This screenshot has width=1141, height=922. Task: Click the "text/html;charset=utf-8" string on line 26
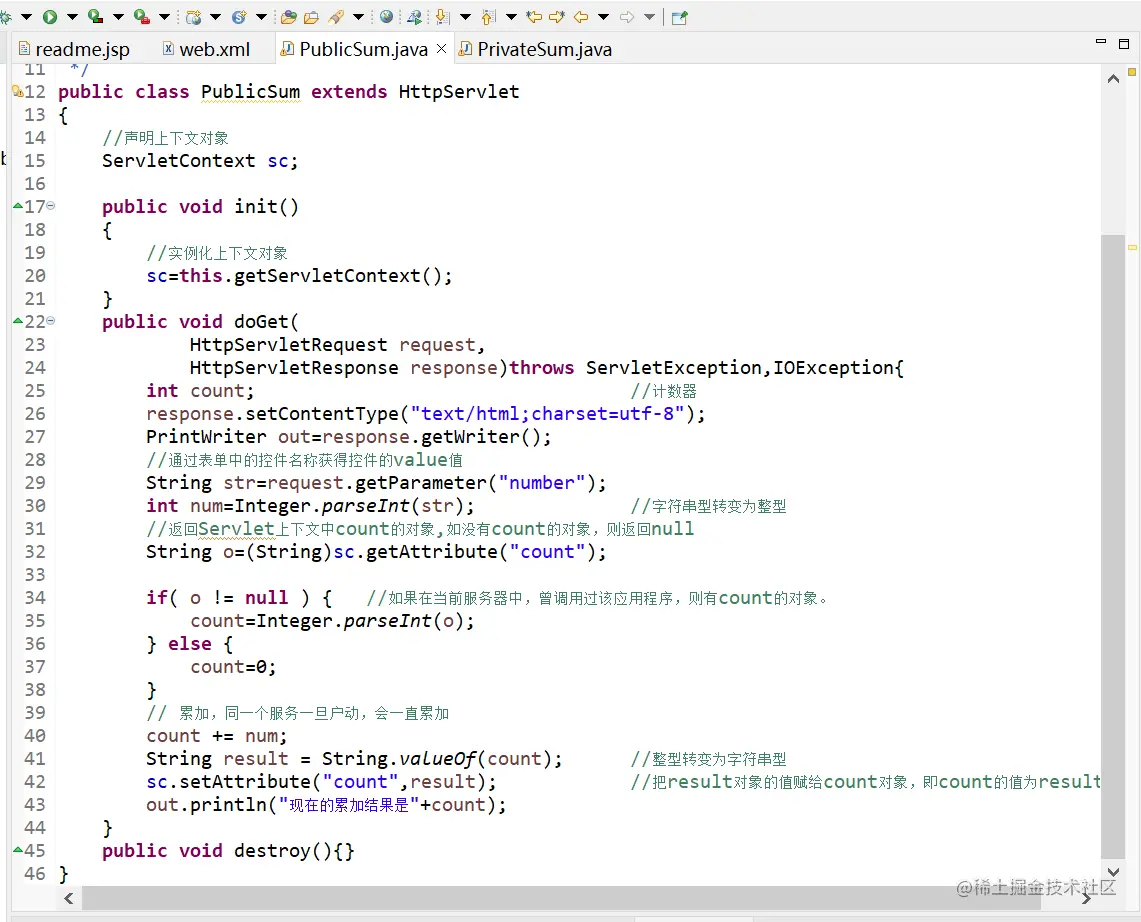click(547, 414)
